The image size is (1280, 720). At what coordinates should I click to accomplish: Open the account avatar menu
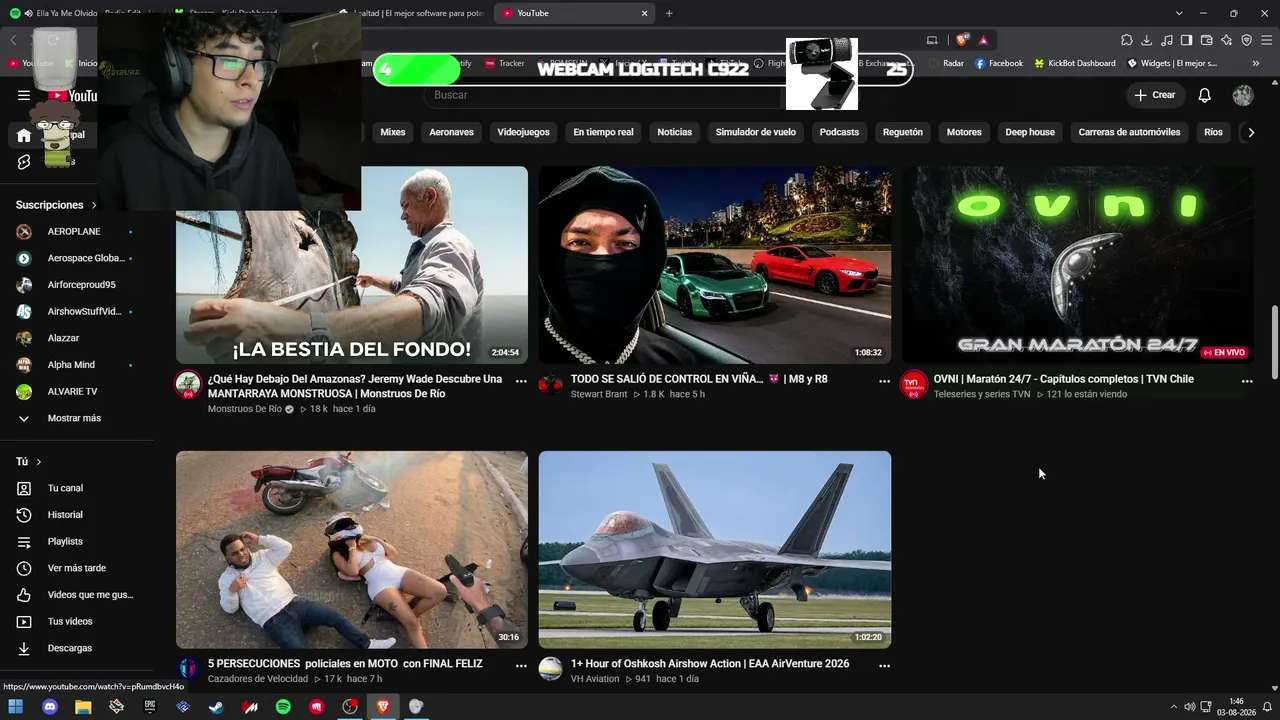point(1243,95)
